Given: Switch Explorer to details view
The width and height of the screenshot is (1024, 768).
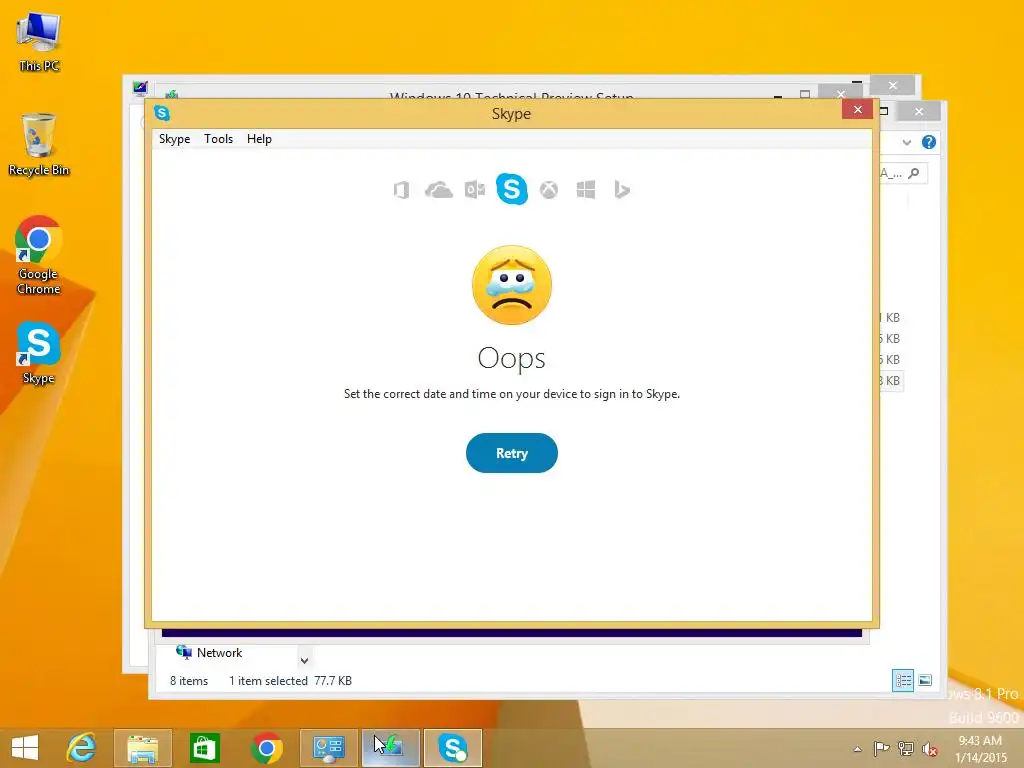Looking at the screenshot, I should pos(903,680).
